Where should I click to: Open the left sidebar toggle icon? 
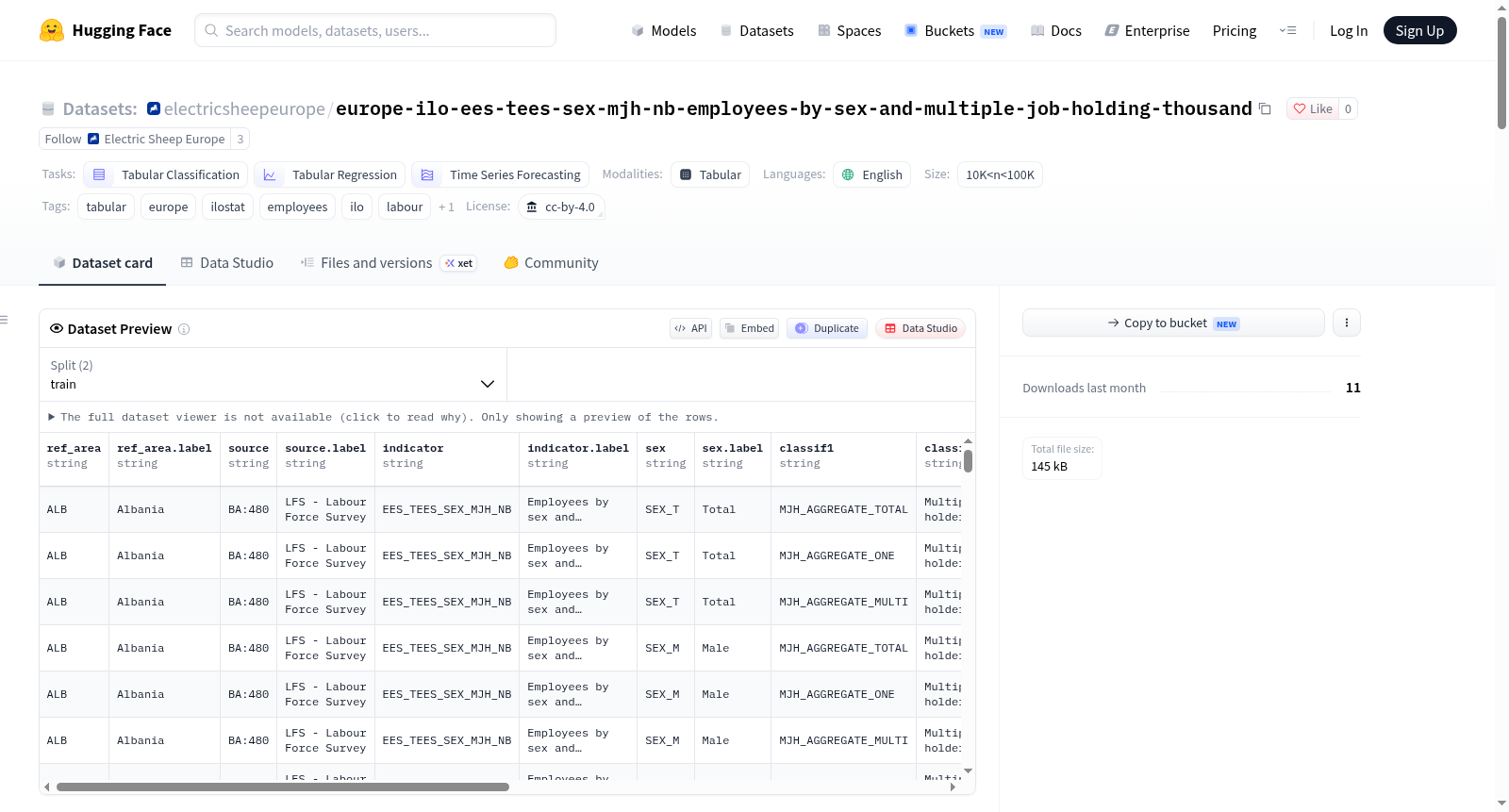[5, 320]
